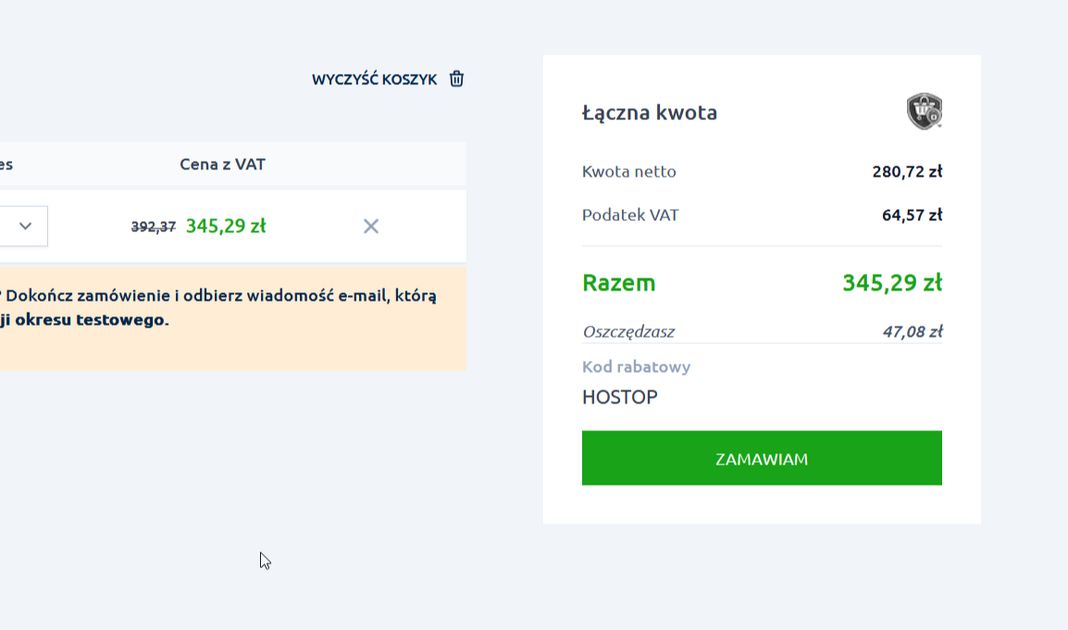The image size is (1068, 630).
Task: Click the orange Dokończ zamówienie notice banner
Action: pyautogui.click(x=230, y=318)
